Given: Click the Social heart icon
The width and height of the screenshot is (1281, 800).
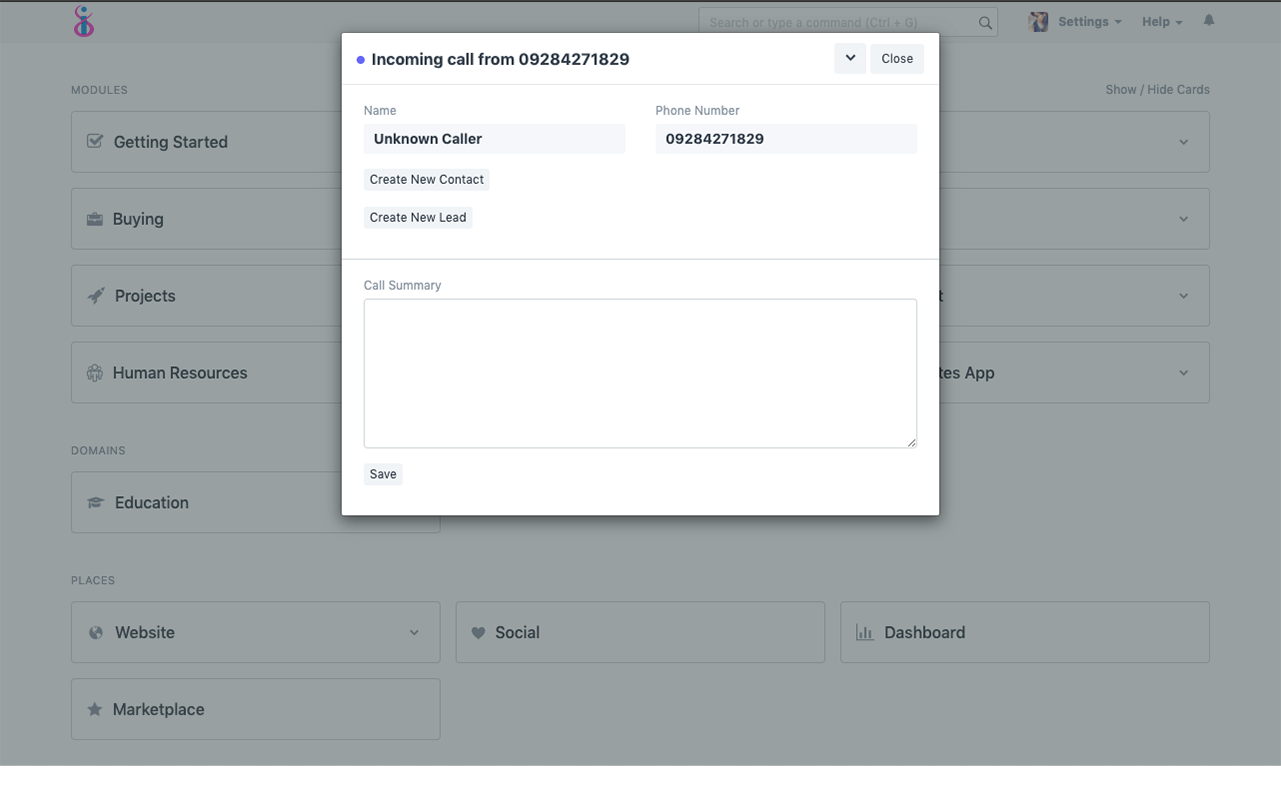Looking at the screenshot, I should pos(479,632).
